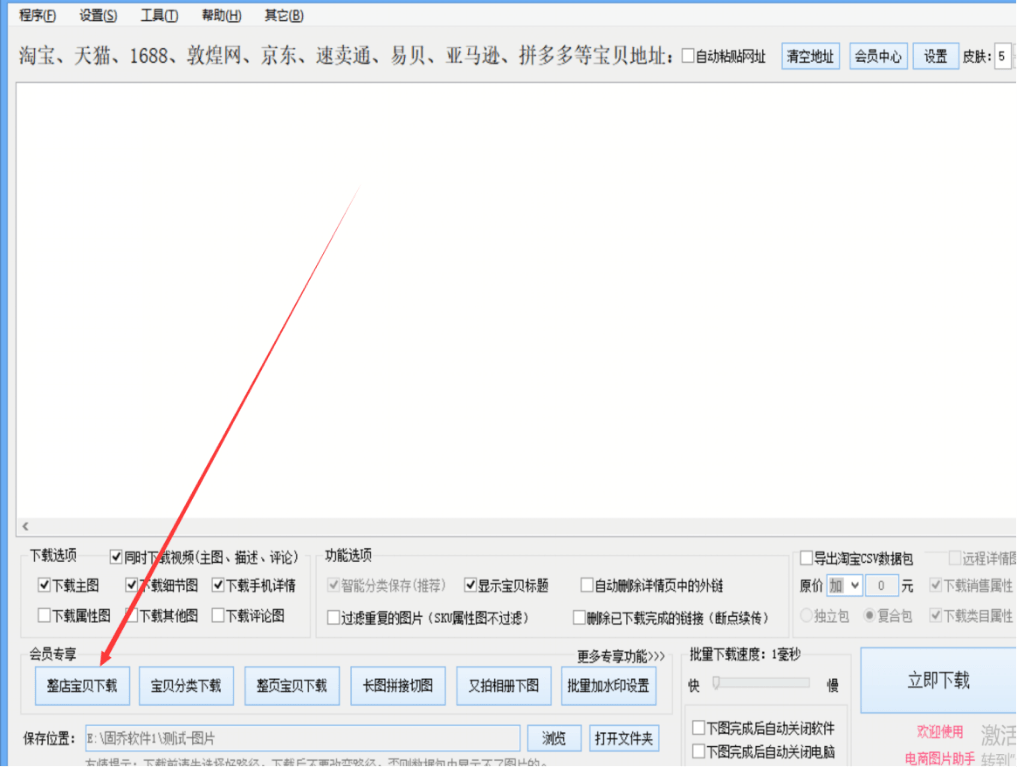This screenshot has width=1017, height=767.
Task: Open the 帮助(H) menu
Action: [221, 15]
